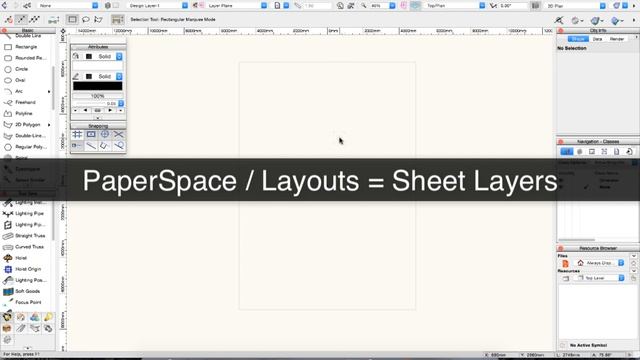
Task: Switch to the Render tab
Action: [x=617, y=39]
